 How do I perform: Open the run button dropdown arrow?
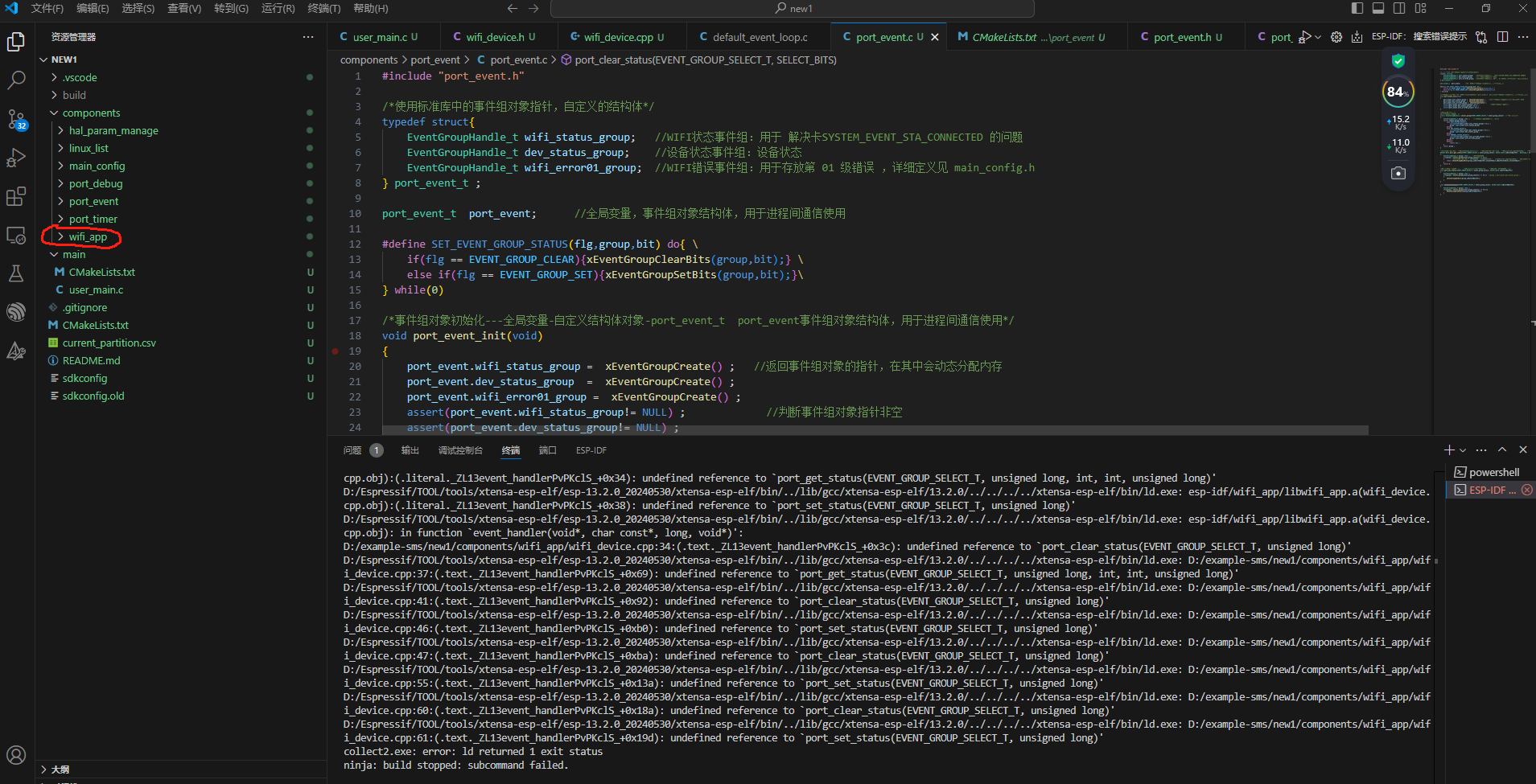pyautogui.click(x=1318, y=37)
